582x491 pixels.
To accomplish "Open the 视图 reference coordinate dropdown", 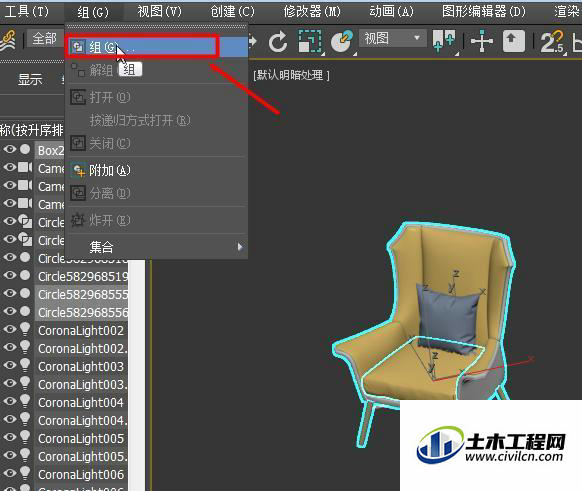I will pyautogui.click(x=392, y=38).
